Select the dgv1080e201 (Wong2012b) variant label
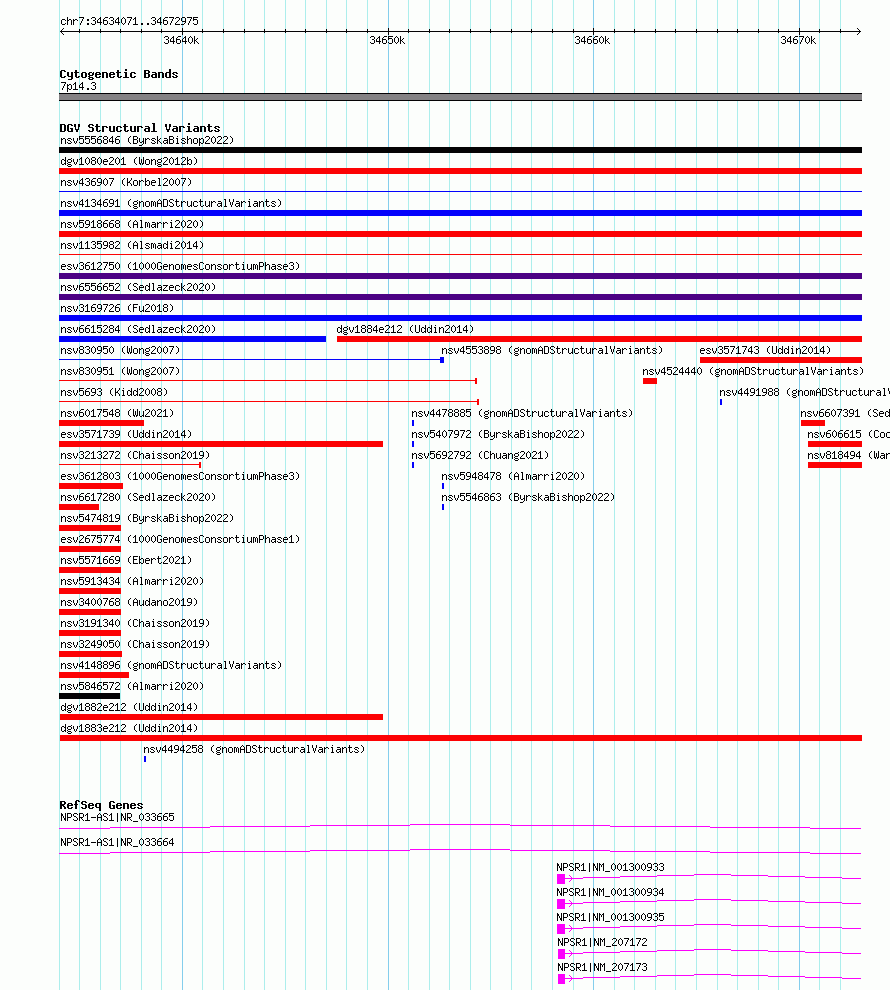Image resolution: width=890 pixels, height=990 pixels. coord(129,161)
